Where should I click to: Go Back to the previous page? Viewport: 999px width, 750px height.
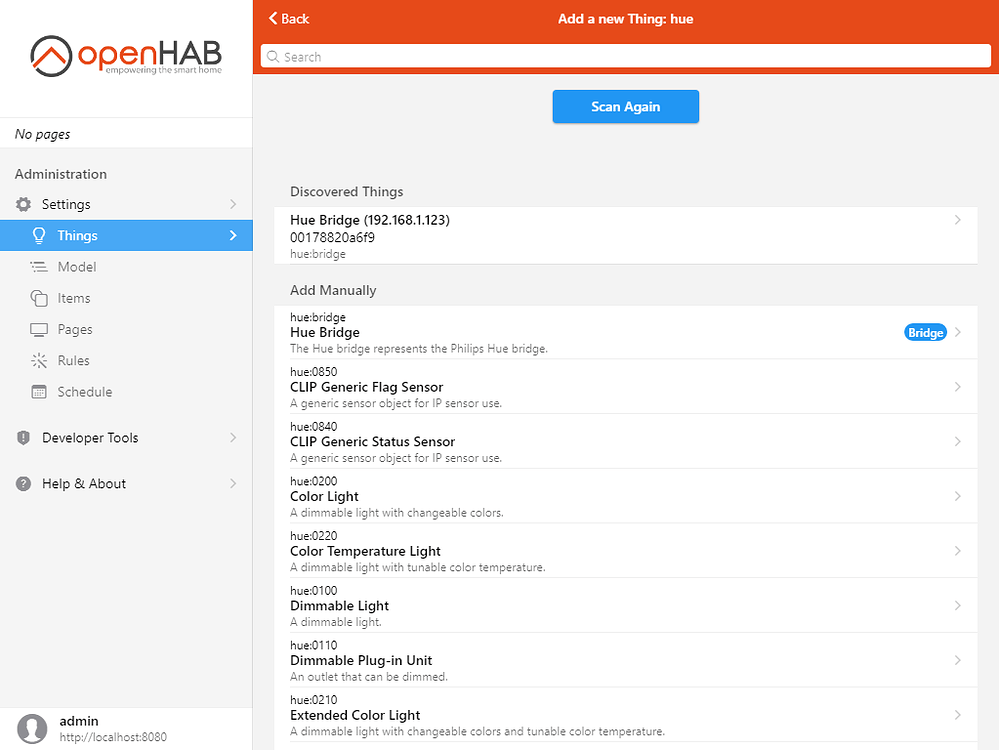288,18
